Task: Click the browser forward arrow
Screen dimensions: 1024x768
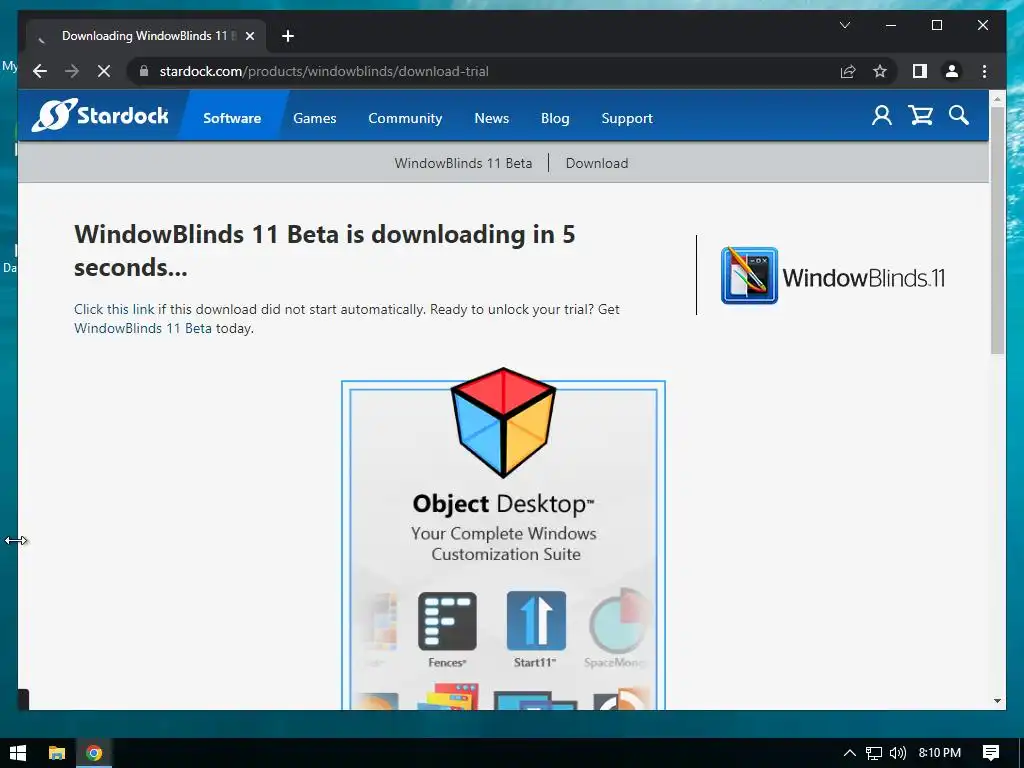Action: point(72,71)
